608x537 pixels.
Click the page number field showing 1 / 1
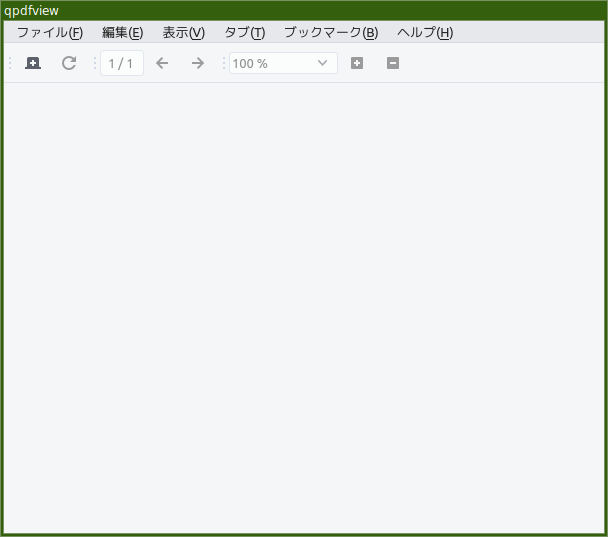pyautogui.click(x=122, y=63)
